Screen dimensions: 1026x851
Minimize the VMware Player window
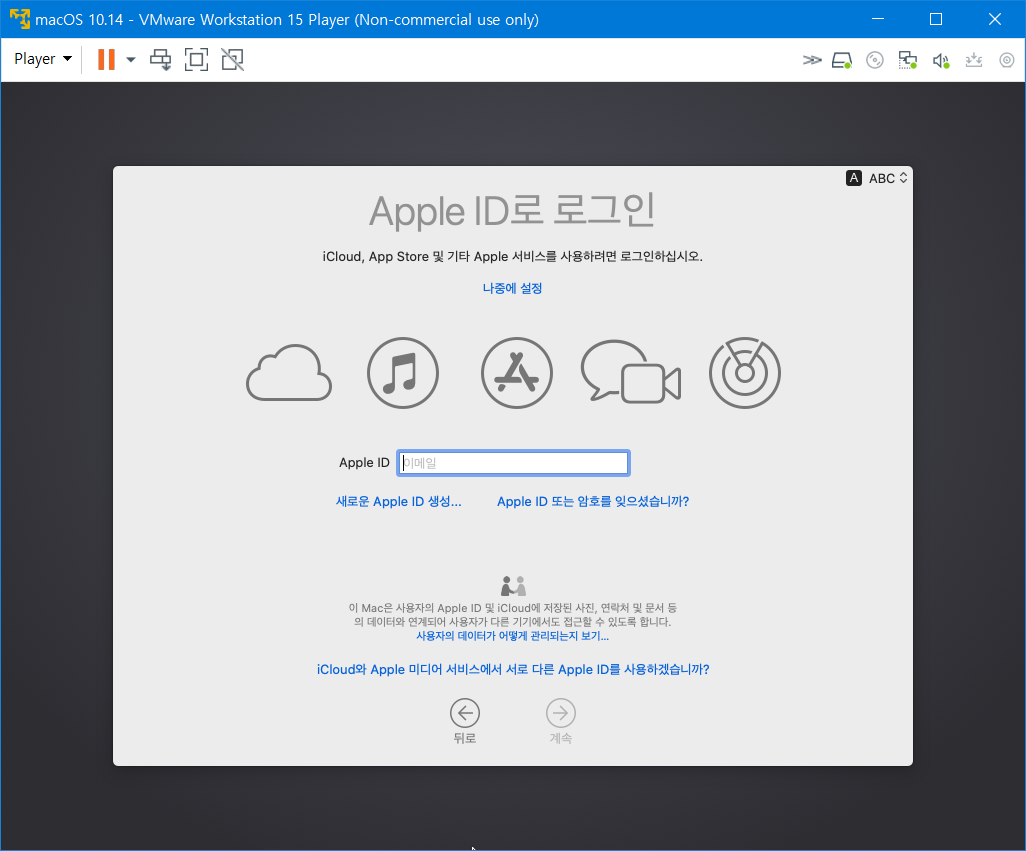(x=878, y=19)
